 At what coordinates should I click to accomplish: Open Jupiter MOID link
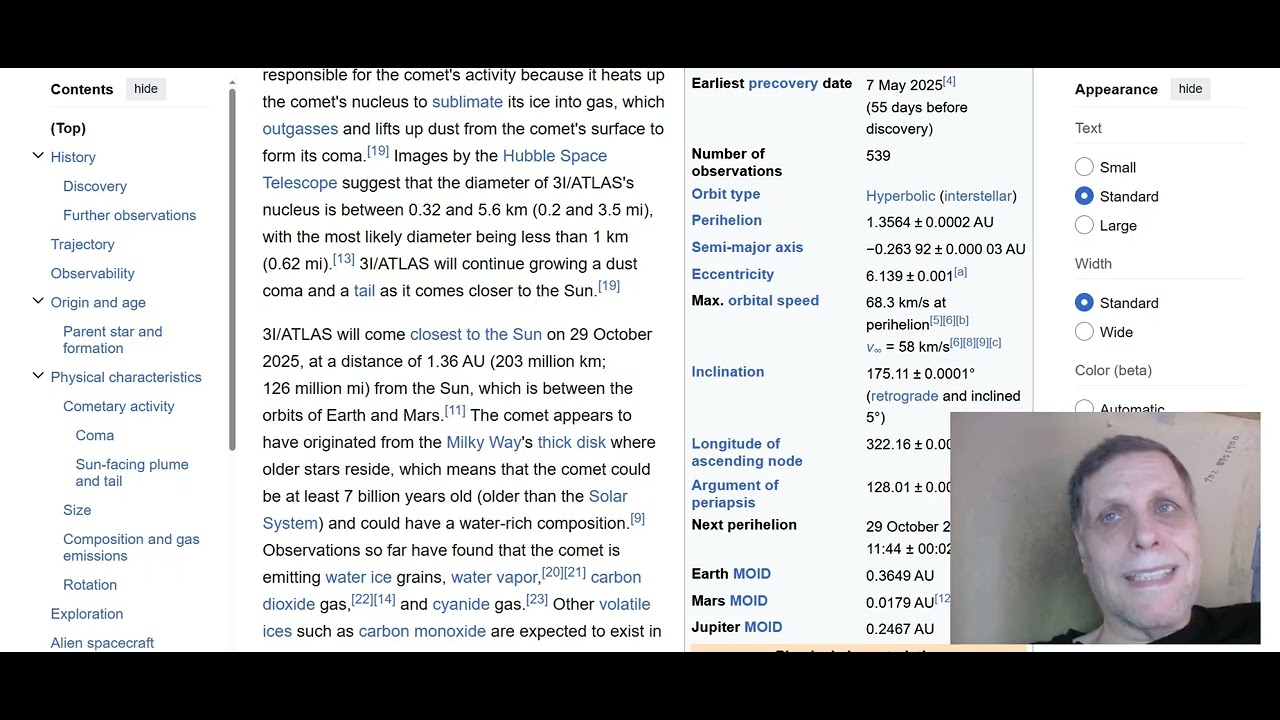pos(763,627)
